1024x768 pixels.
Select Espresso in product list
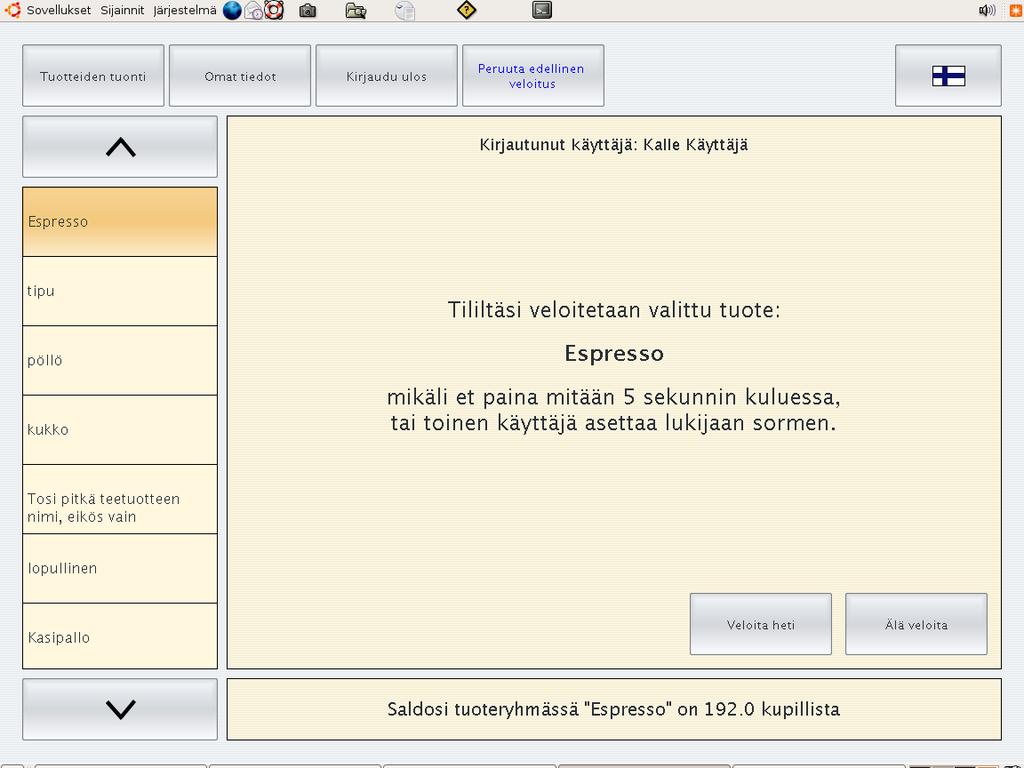point(120,221)
